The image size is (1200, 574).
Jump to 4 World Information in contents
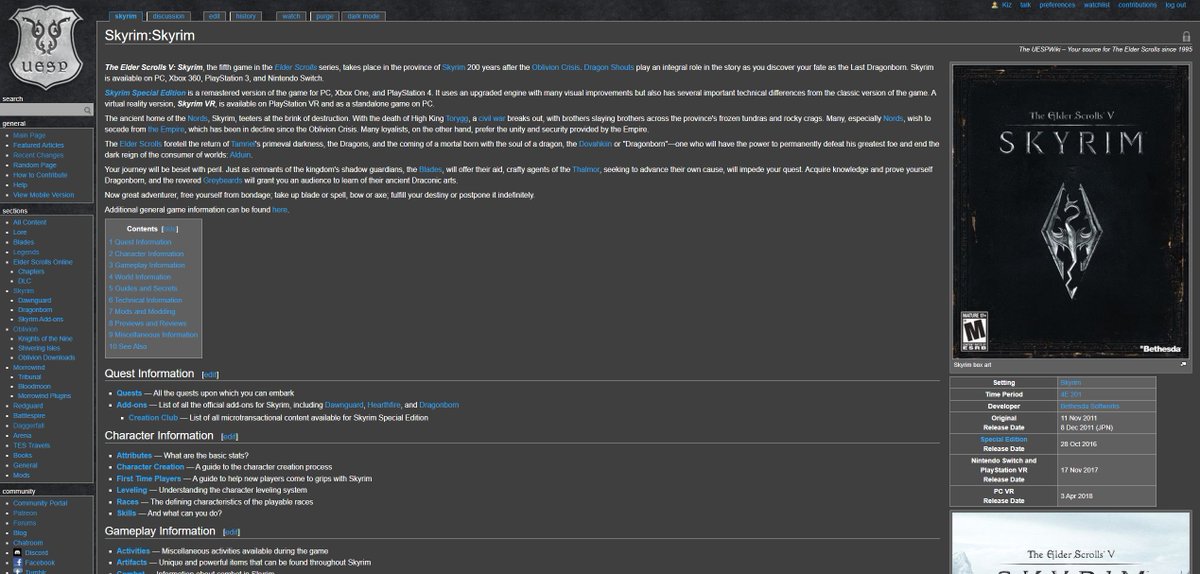pyautogui.click(x=140, y=277)
